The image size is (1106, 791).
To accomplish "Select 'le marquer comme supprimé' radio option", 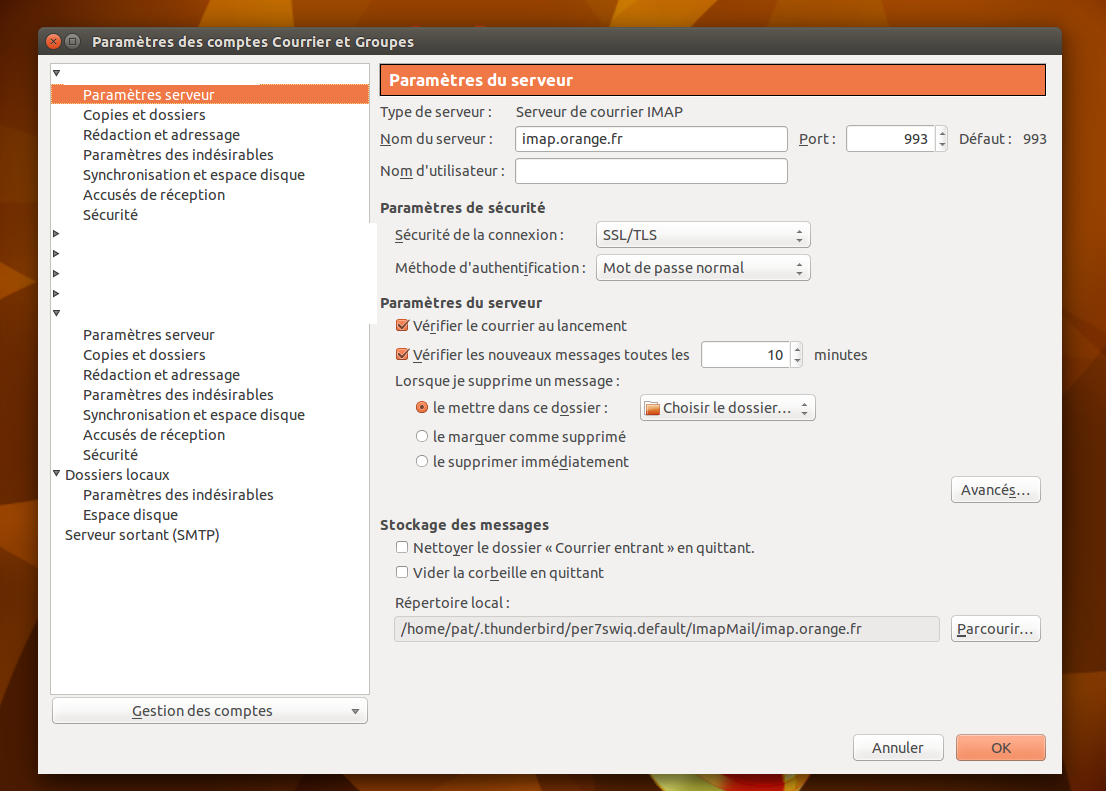I will pyautogui.click(x=422, y=437).
